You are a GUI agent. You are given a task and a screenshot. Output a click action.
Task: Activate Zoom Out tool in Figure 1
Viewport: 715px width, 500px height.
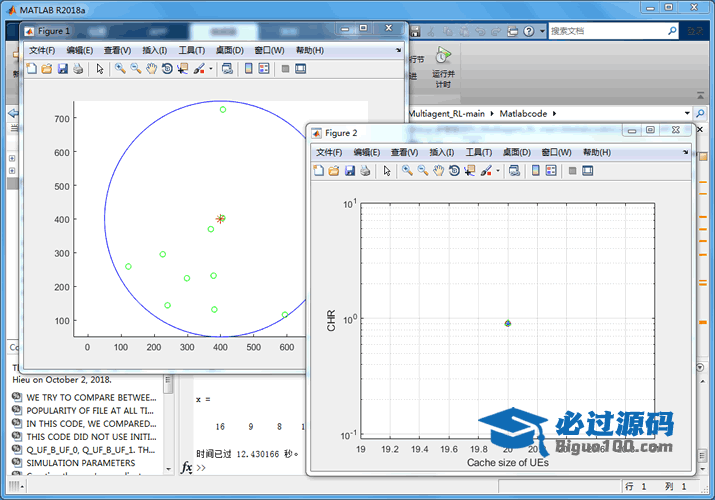pos(135,69)
